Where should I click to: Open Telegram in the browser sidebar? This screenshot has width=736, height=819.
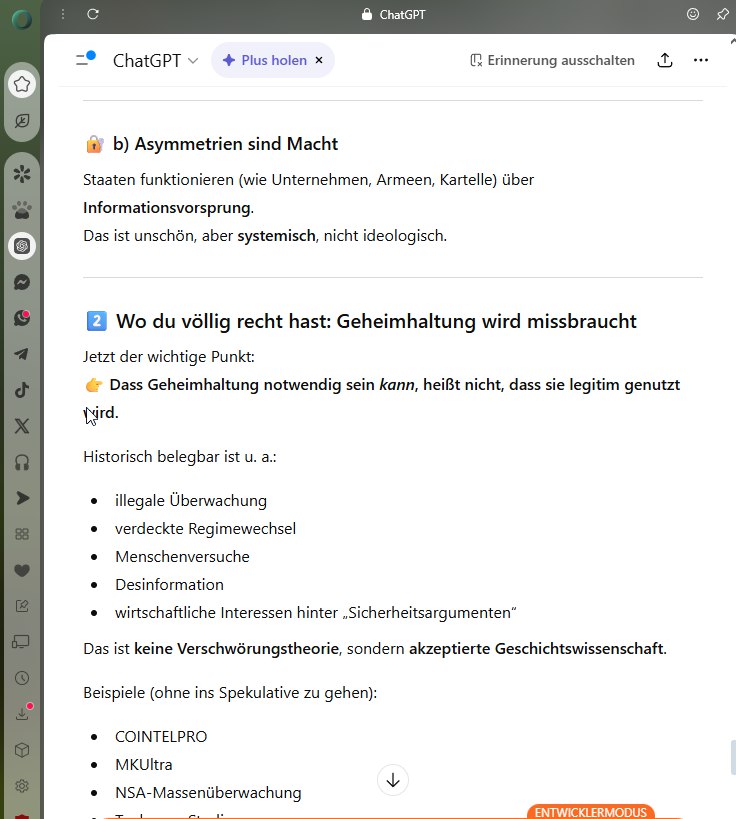click(x=22, y=354)
